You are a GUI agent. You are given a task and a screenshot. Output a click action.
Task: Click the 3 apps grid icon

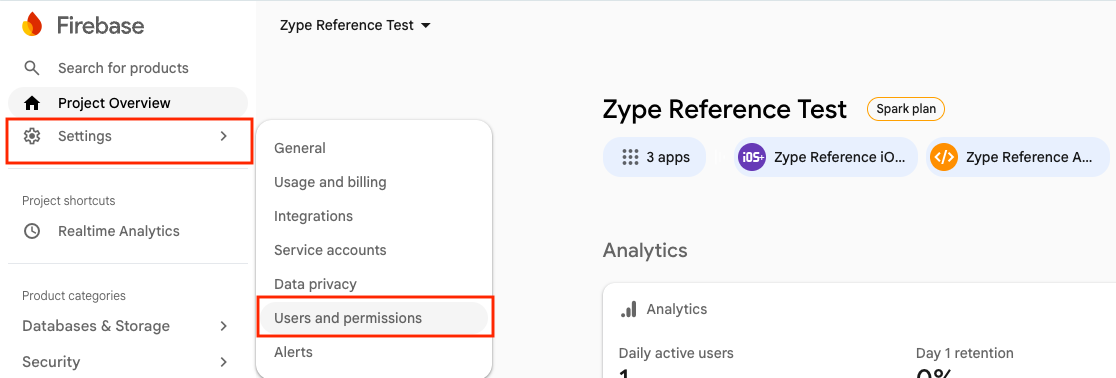pyautogui.click(x=630, y=157)
